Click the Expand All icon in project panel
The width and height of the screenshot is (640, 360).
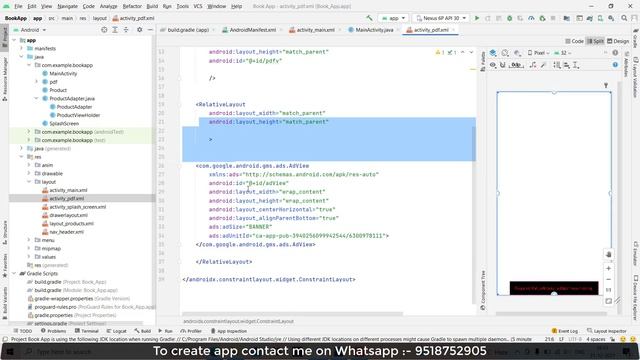tap(115, 30)
